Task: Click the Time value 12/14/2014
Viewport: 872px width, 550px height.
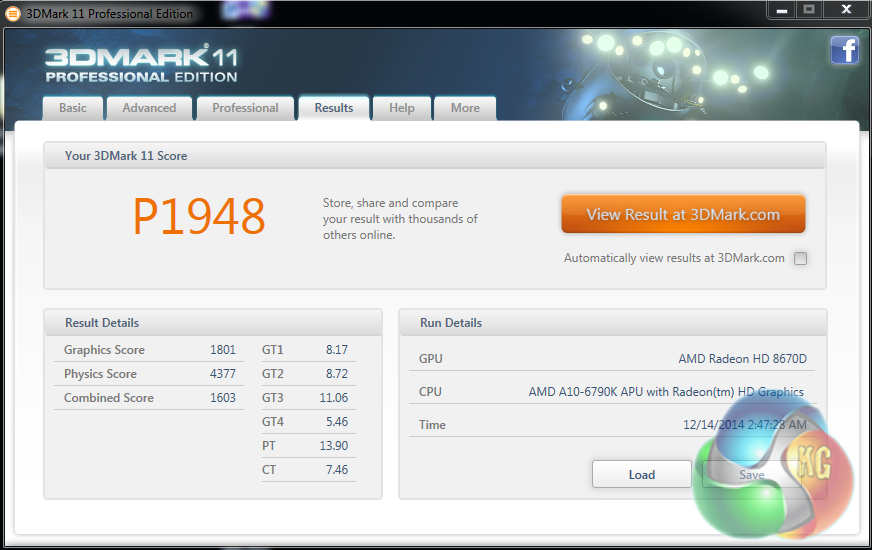Action: tap(745, 425)
